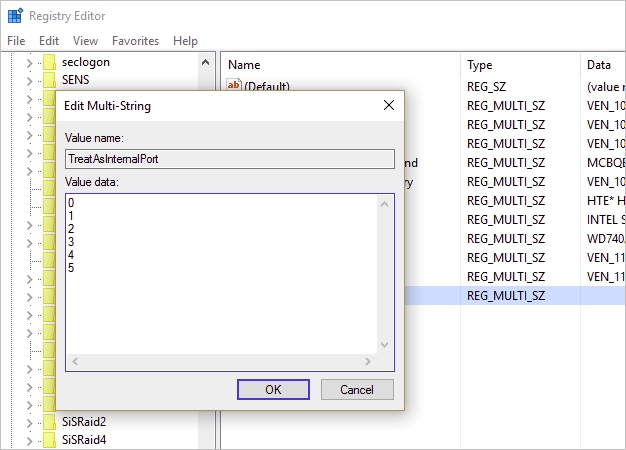Expand the SENS tree node
Screen dimensions: 626x450
(29, 81)
